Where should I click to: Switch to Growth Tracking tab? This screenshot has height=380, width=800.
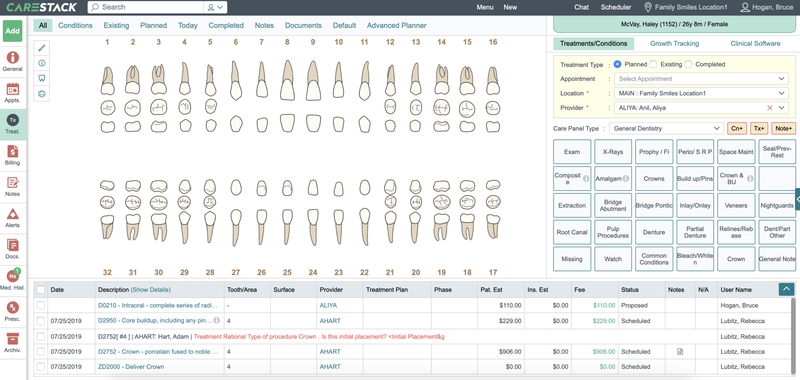[x=674, y=43]
